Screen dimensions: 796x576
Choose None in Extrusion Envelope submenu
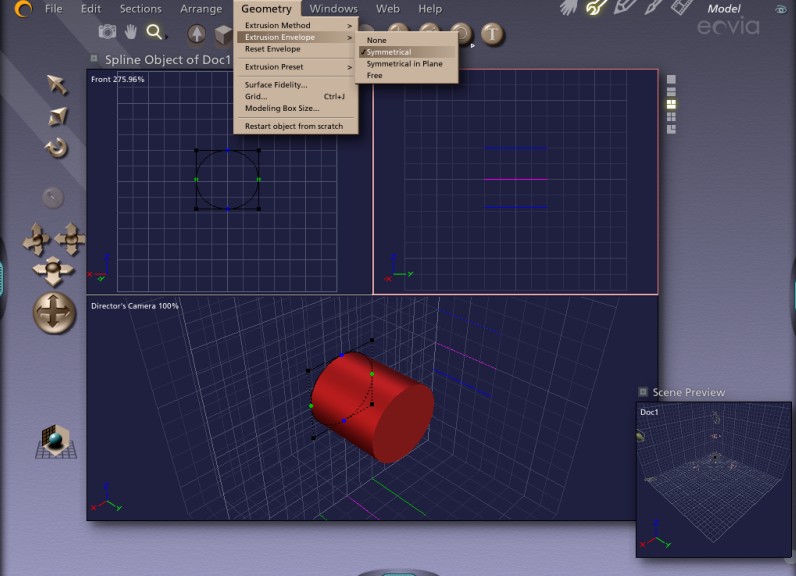click(376, 40)
